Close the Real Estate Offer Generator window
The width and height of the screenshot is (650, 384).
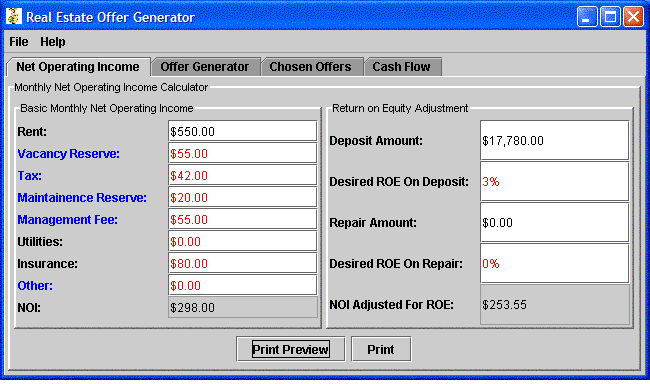point(633,17)
